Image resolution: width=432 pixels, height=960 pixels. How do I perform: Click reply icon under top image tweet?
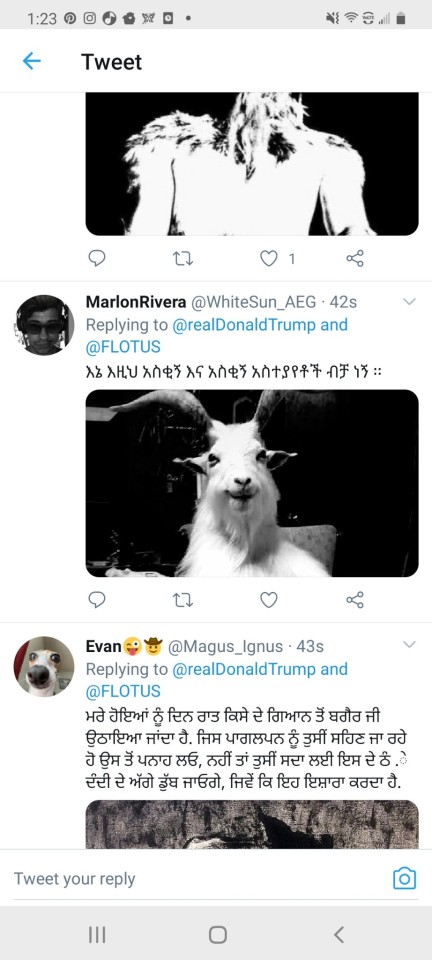point(97,258)
